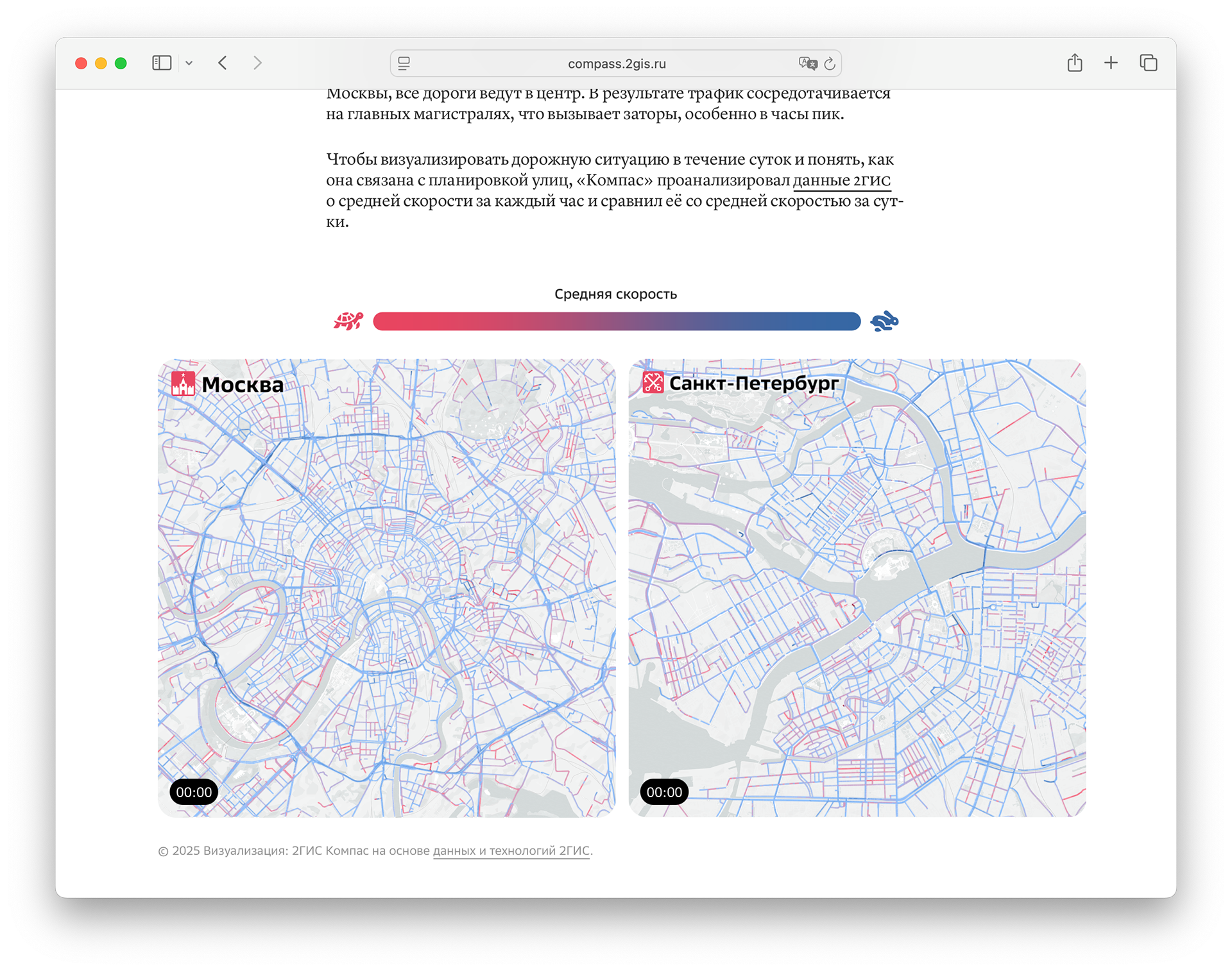
Task: Click the 00:00 time badge on the Saint Petersburg map
Action: [x=664, y=792]
